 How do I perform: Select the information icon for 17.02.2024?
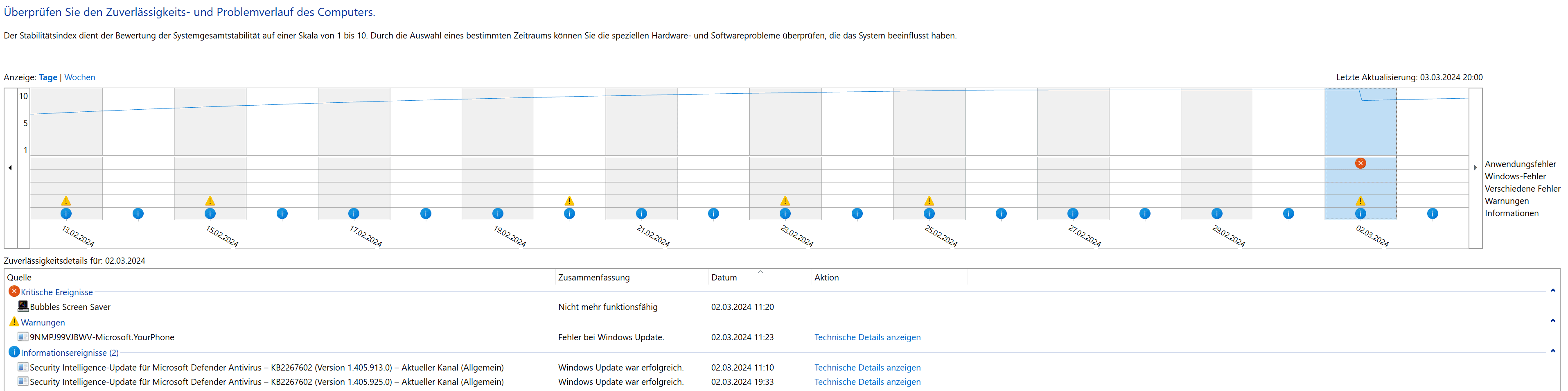[354, 214]
